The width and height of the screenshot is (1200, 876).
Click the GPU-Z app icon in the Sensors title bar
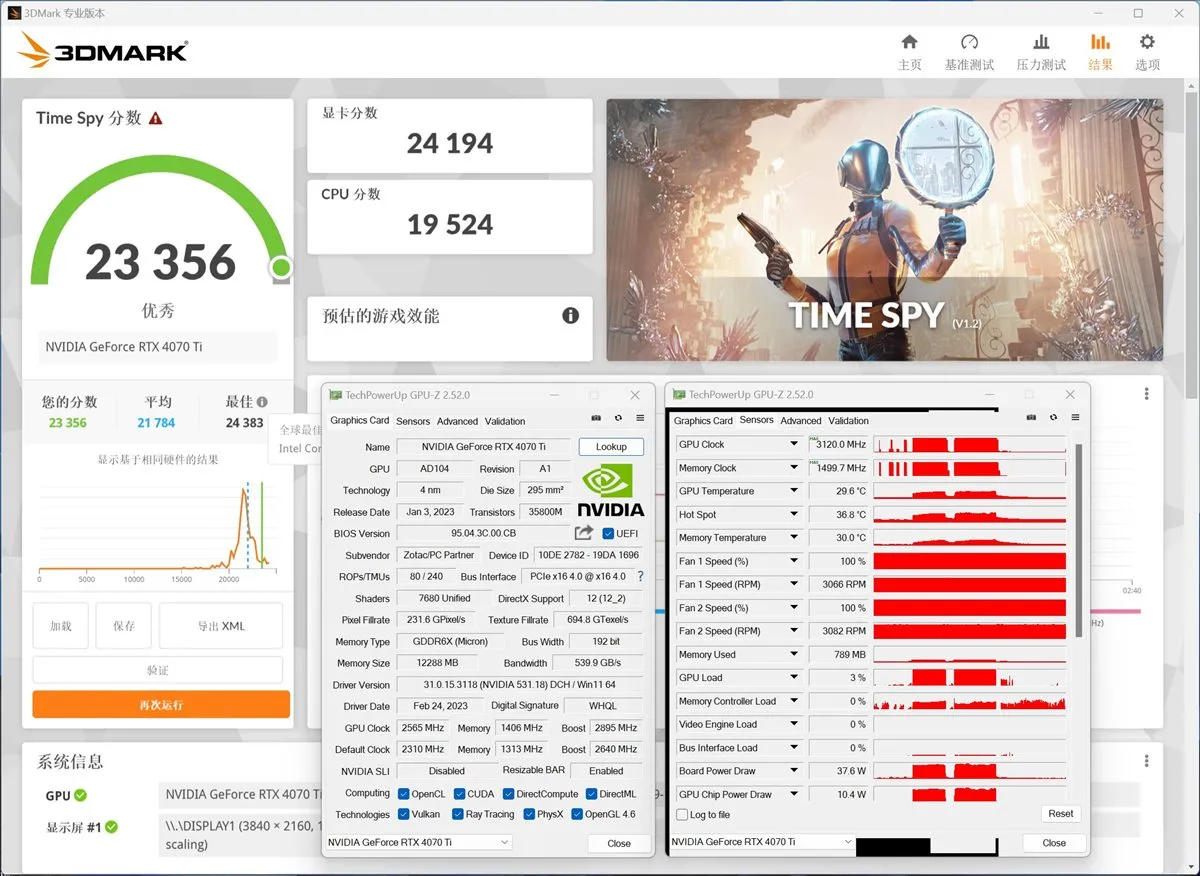pyautogui.click(x=680, y=395)
